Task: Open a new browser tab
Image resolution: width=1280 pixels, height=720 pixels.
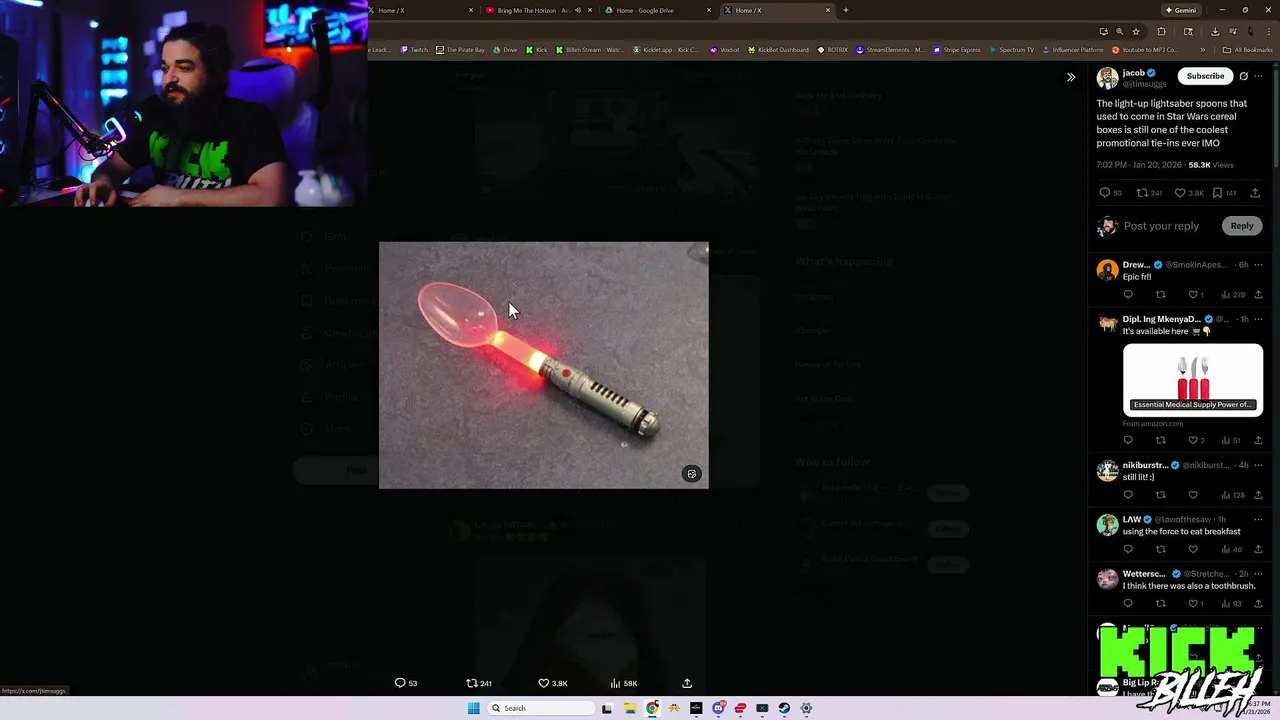Action: 846,10
